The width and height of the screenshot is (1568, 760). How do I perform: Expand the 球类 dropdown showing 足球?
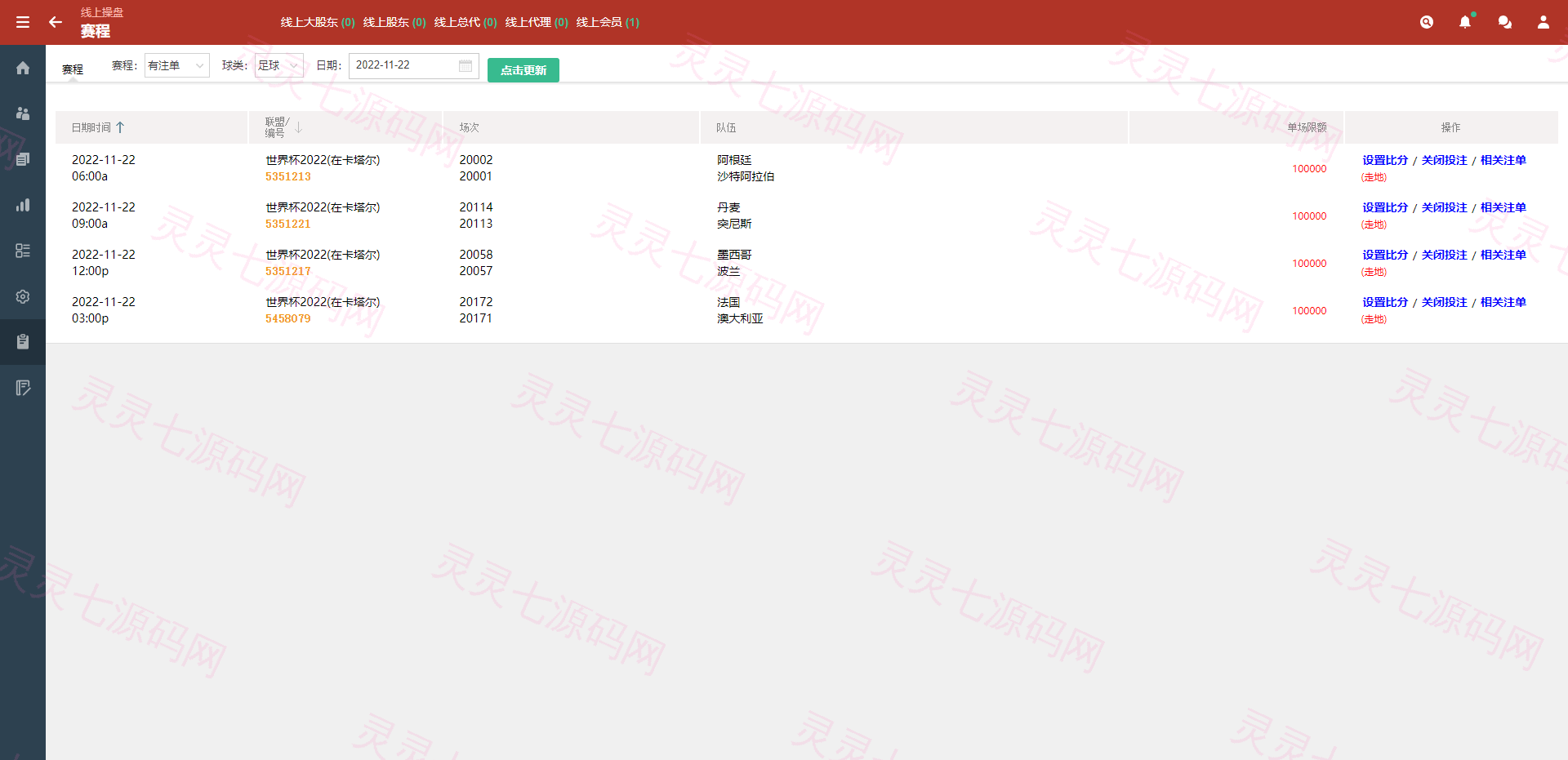(x=279, y=65)
